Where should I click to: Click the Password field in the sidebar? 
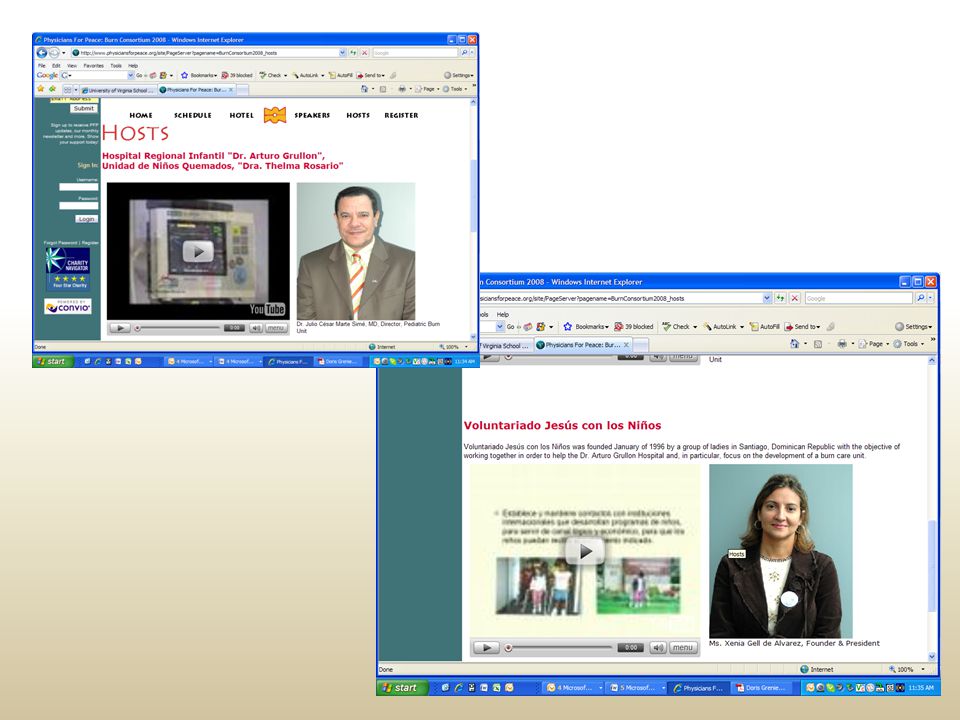pos(78,206)
